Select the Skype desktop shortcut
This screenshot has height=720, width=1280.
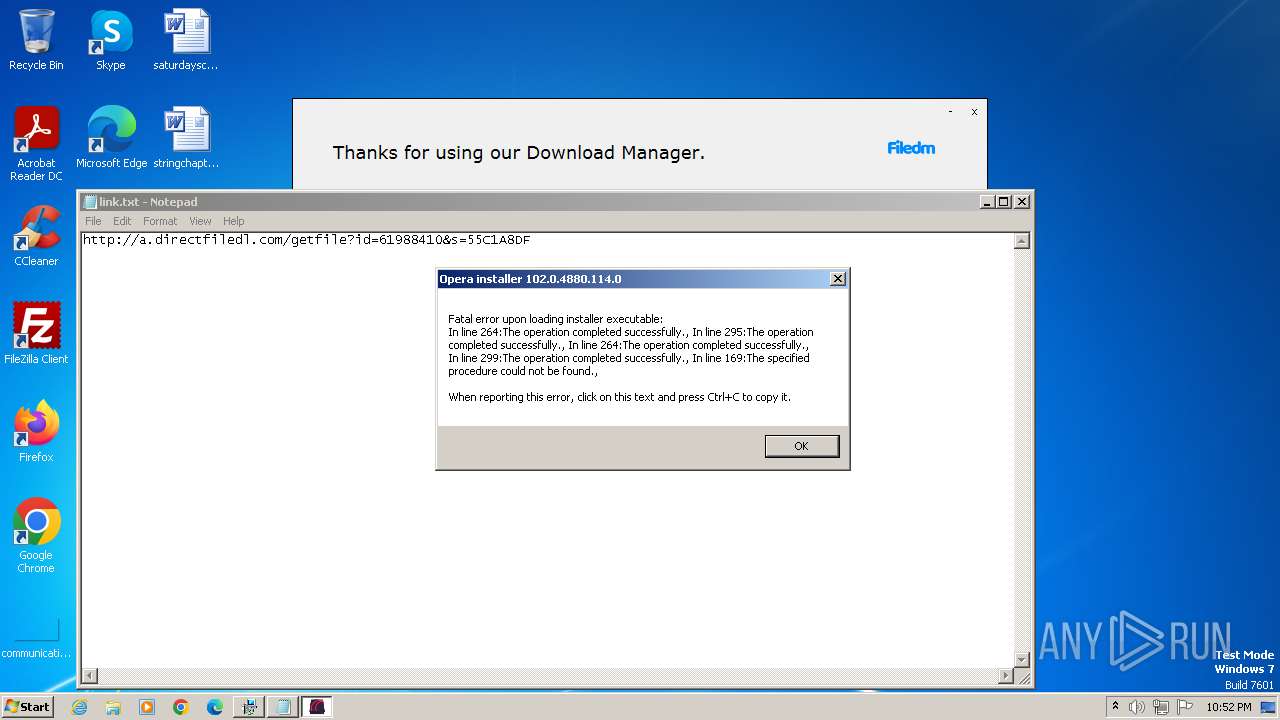coord(110,40)
